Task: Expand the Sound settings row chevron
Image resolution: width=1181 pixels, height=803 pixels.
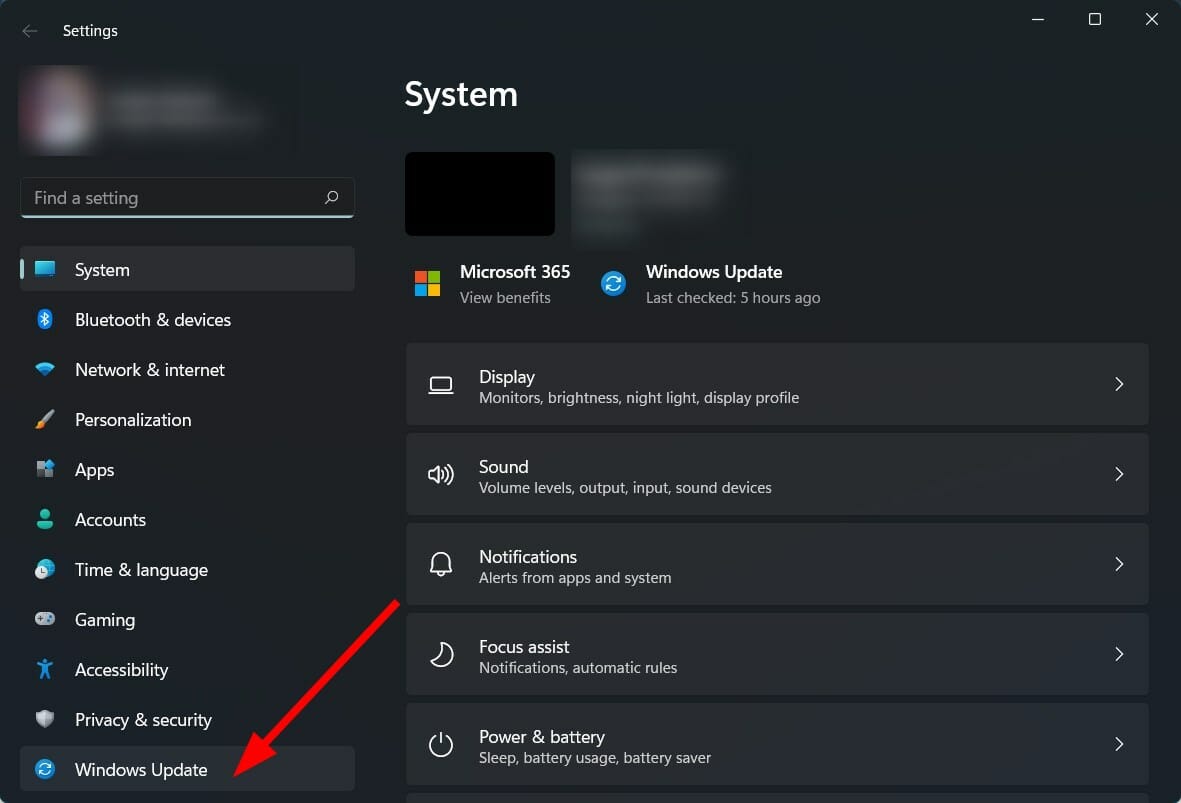Action: [x=1119, y=474]
